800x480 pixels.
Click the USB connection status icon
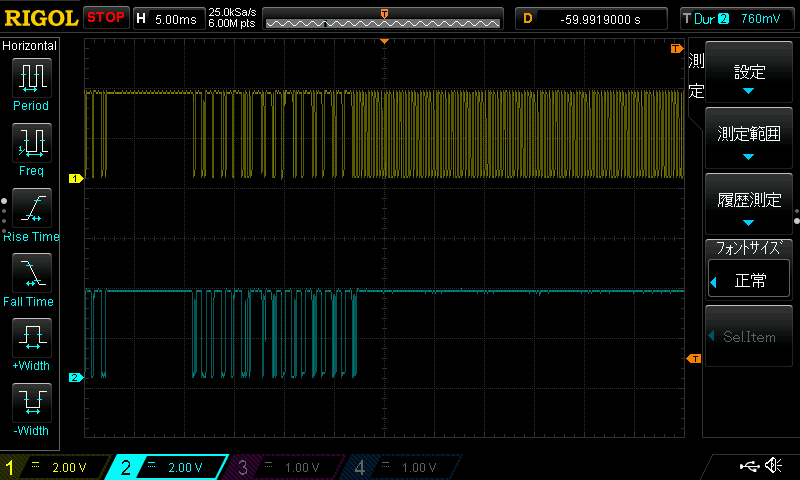click(x=749, y=466)
